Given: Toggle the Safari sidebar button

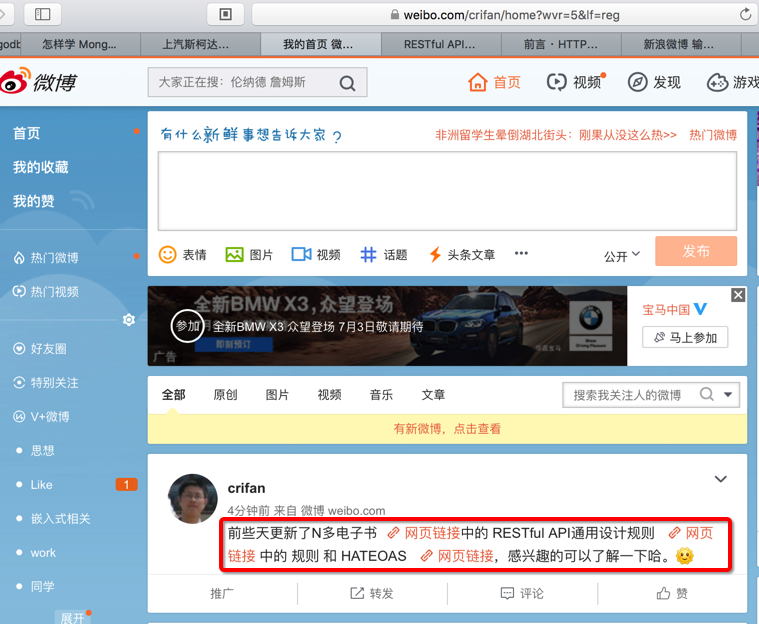Looking at the screenshot, I should (43, 14).
